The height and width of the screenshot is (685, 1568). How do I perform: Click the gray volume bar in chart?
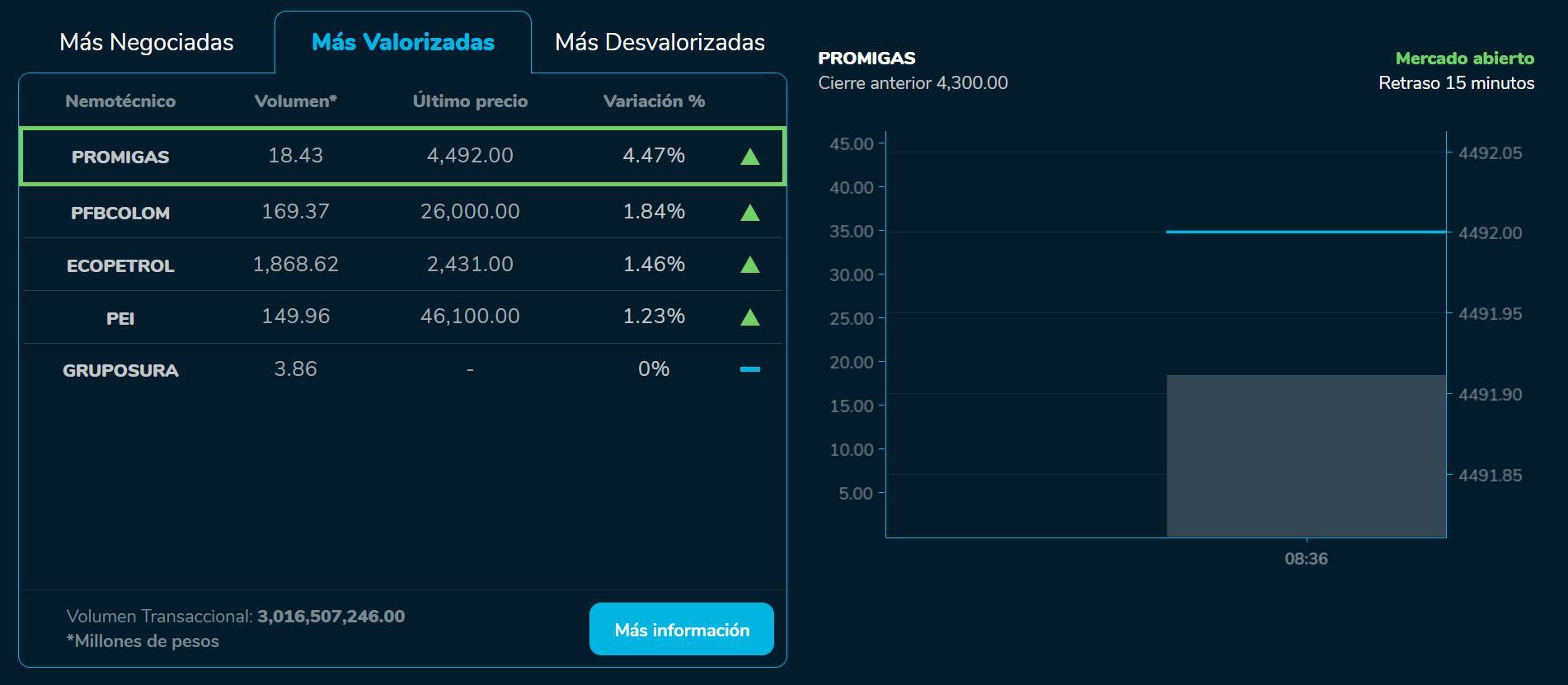click(x=1306, y=456)
